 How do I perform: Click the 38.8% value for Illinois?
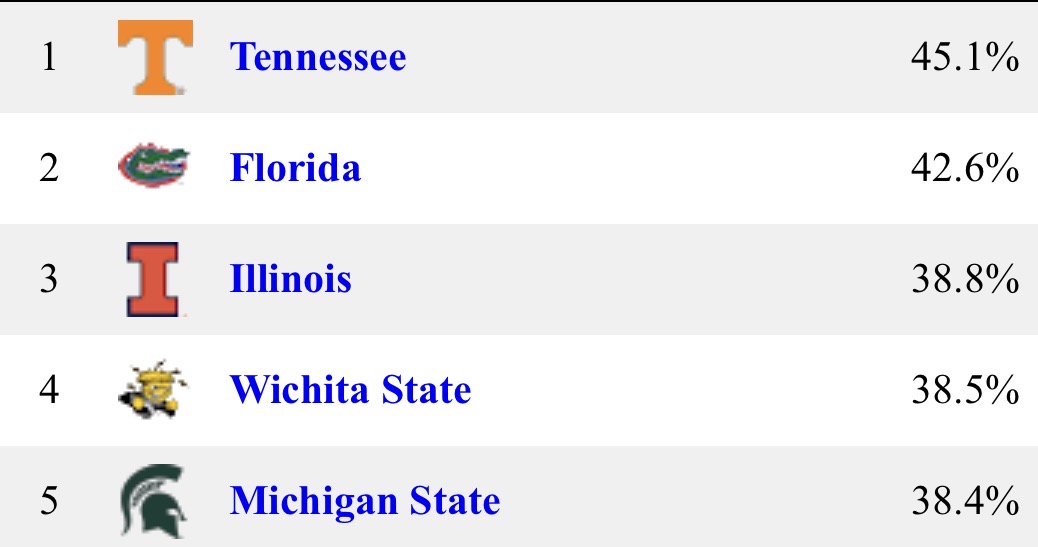[963, 280]
